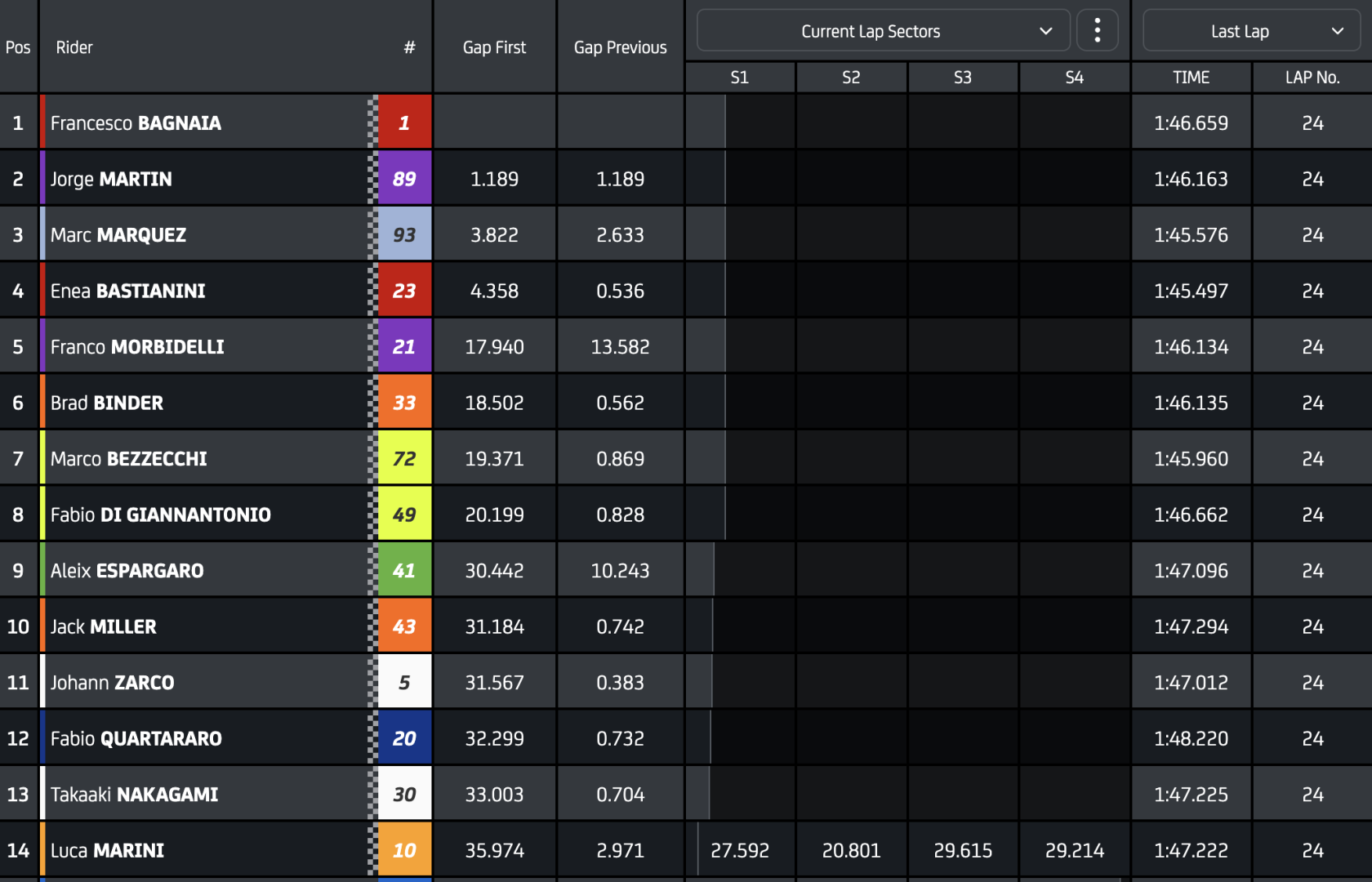
Task: Click Gap First value 17.940
Action: [x=494, y=347]
